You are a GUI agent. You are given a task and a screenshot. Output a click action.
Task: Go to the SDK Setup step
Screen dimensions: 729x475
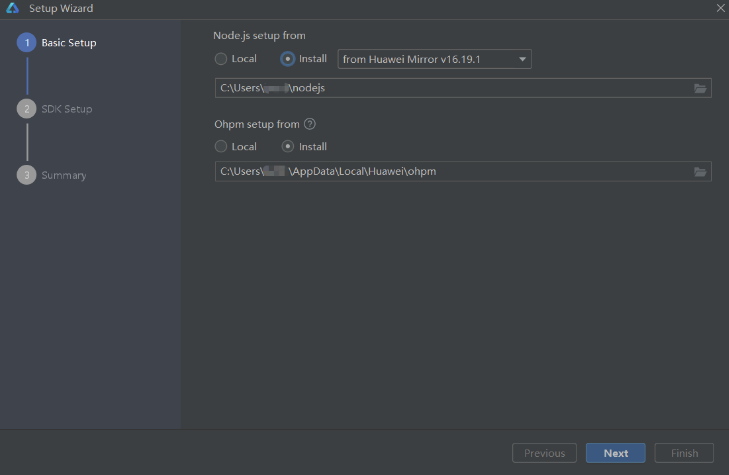pos(66,109)
